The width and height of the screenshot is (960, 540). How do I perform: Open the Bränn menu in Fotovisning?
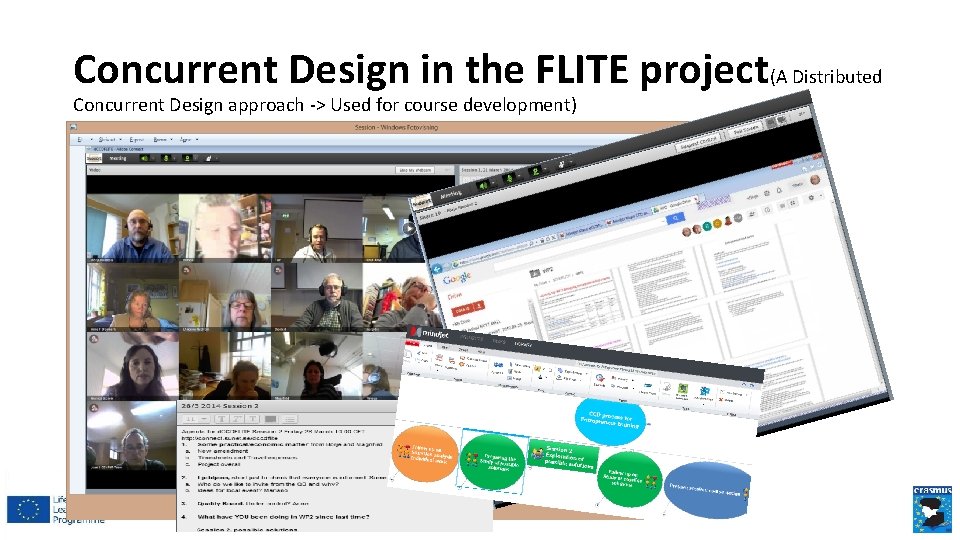pos(162,140)
